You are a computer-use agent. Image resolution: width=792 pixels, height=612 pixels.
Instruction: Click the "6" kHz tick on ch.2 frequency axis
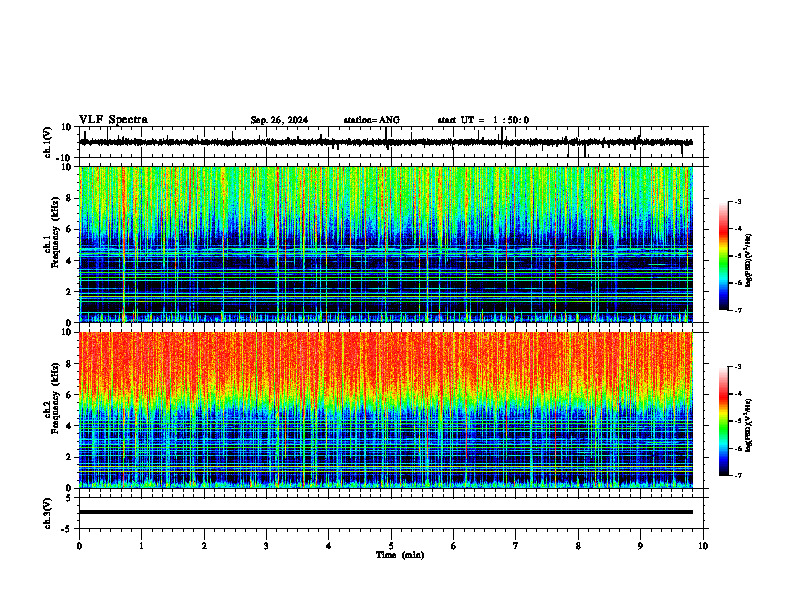(71, 395)
